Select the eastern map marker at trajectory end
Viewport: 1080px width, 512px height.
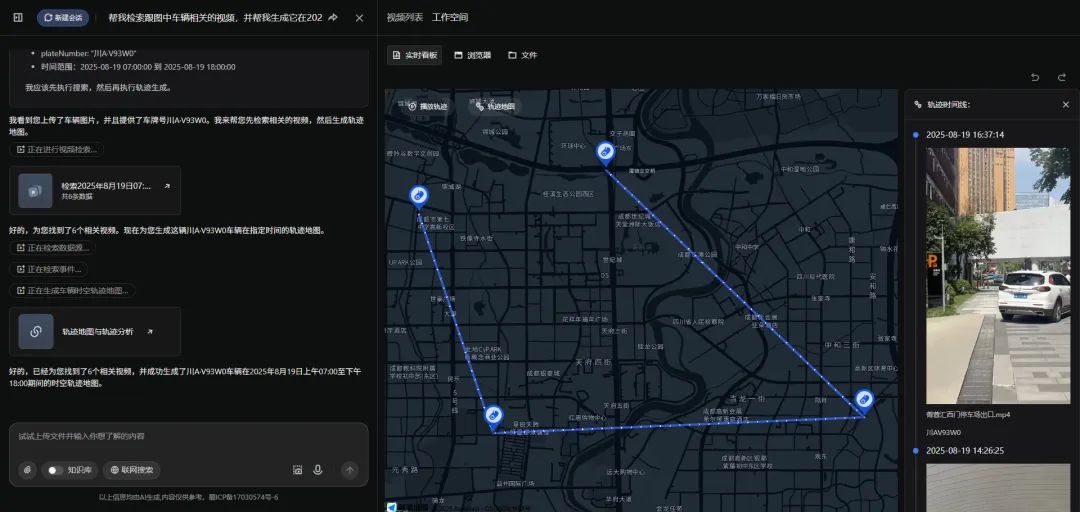(864, 402)
